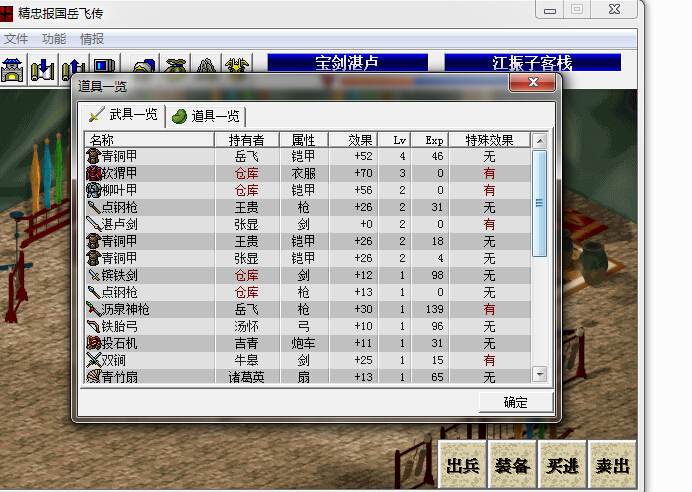This screenshot has width=692, height=492.
Task: Click the sword icon beside 镔铁剑
Action: [94, 275]
